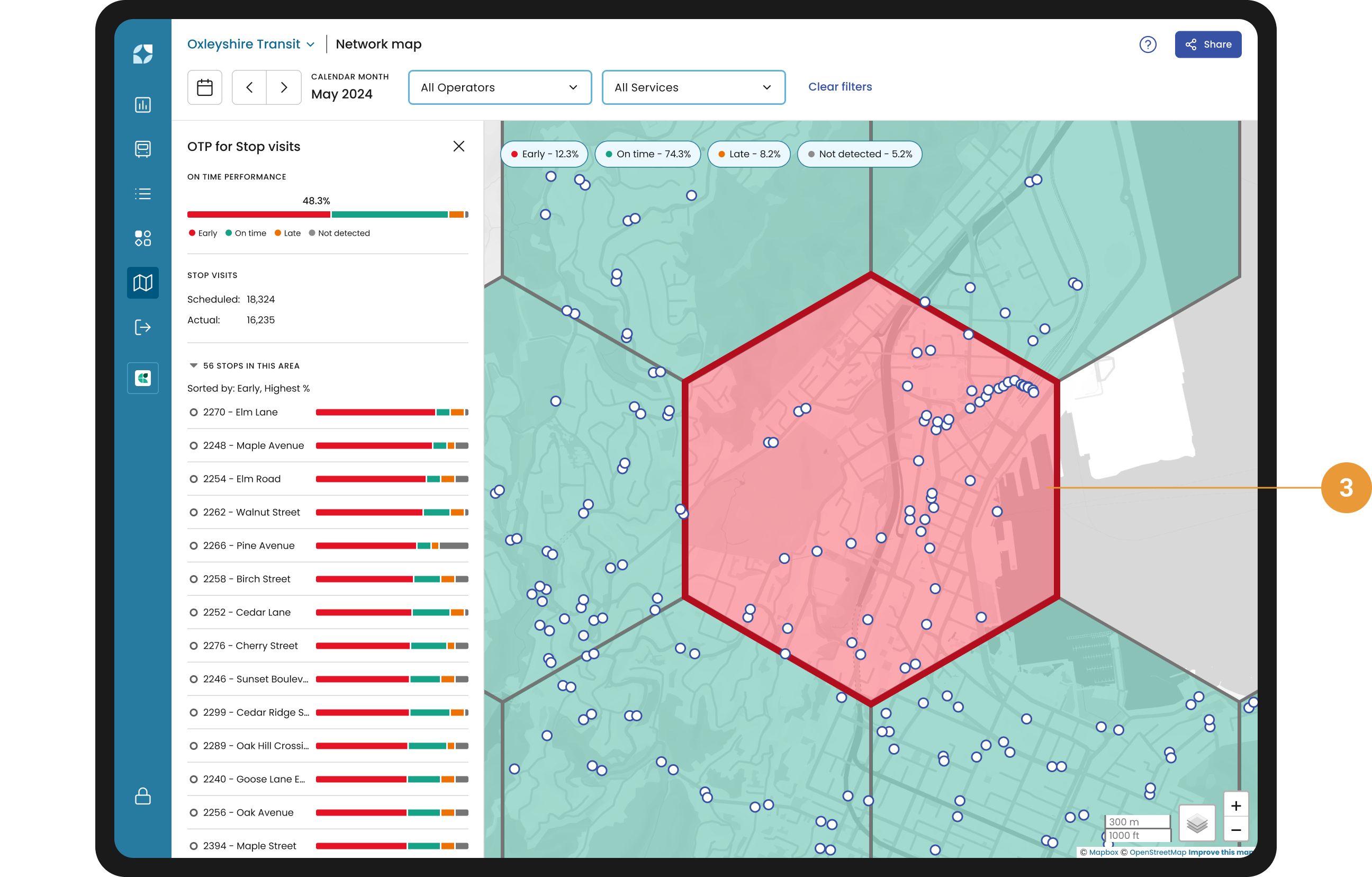Open the widgets shapes icon in sidebar
The height and width of the screenshot is (877, 1372).
coord(142,238)
